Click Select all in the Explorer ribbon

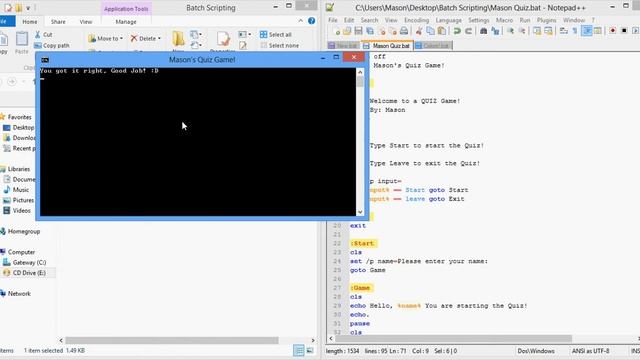click(276, 35)
